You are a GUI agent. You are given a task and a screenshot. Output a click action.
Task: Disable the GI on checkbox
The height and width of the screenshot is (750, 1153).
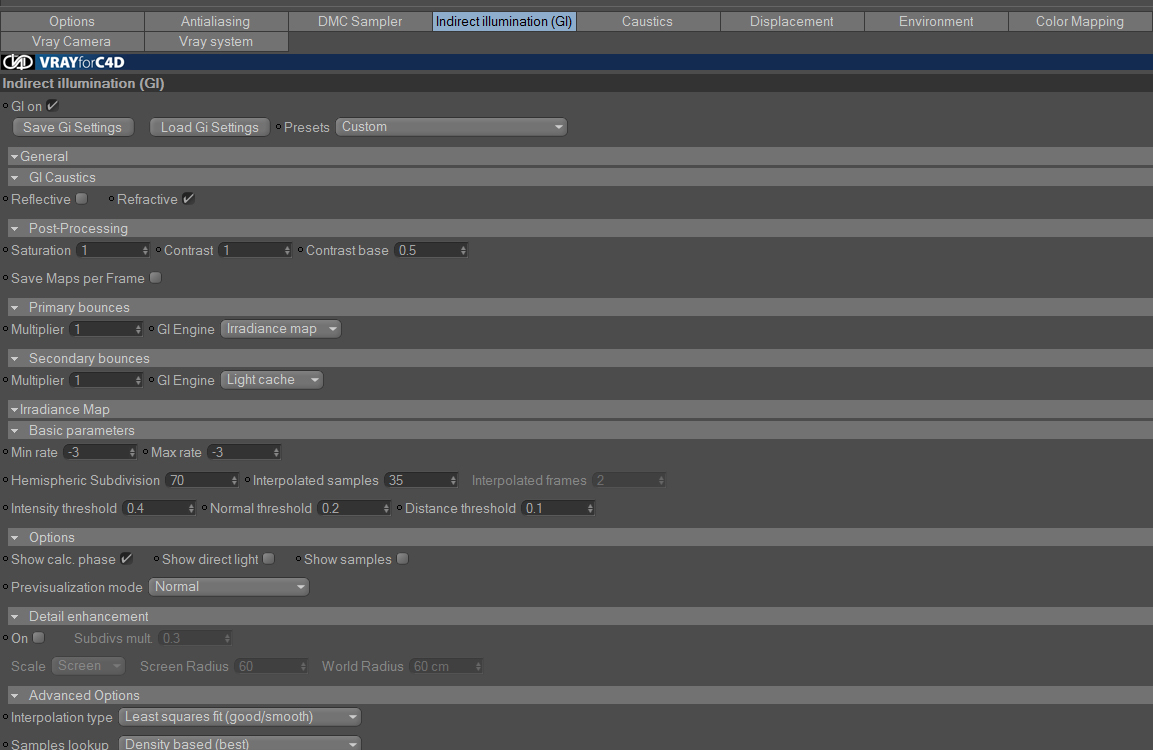coord(52,106)
